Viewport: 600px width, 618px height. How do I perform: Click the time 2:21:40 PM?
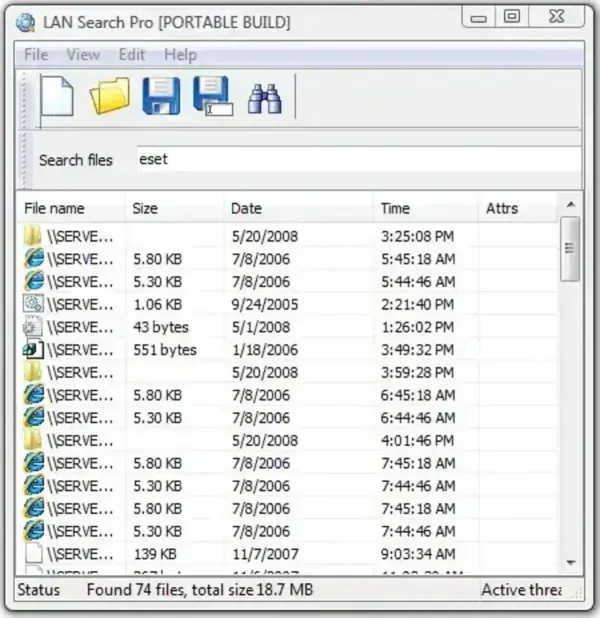(417, 304)
